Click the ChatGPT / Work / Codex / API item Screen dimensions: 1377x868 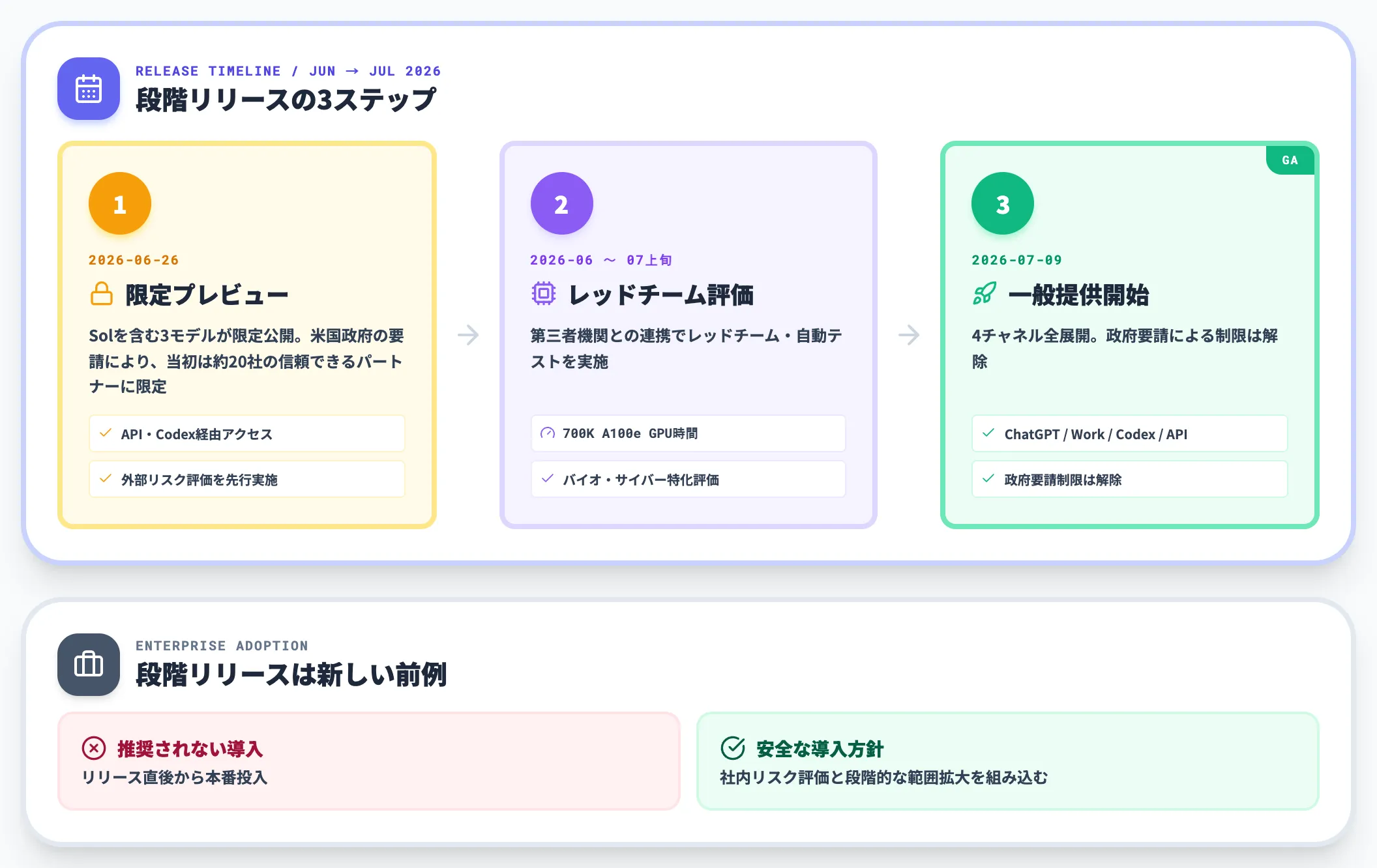pyautogui.click(x=1130, y=433)
